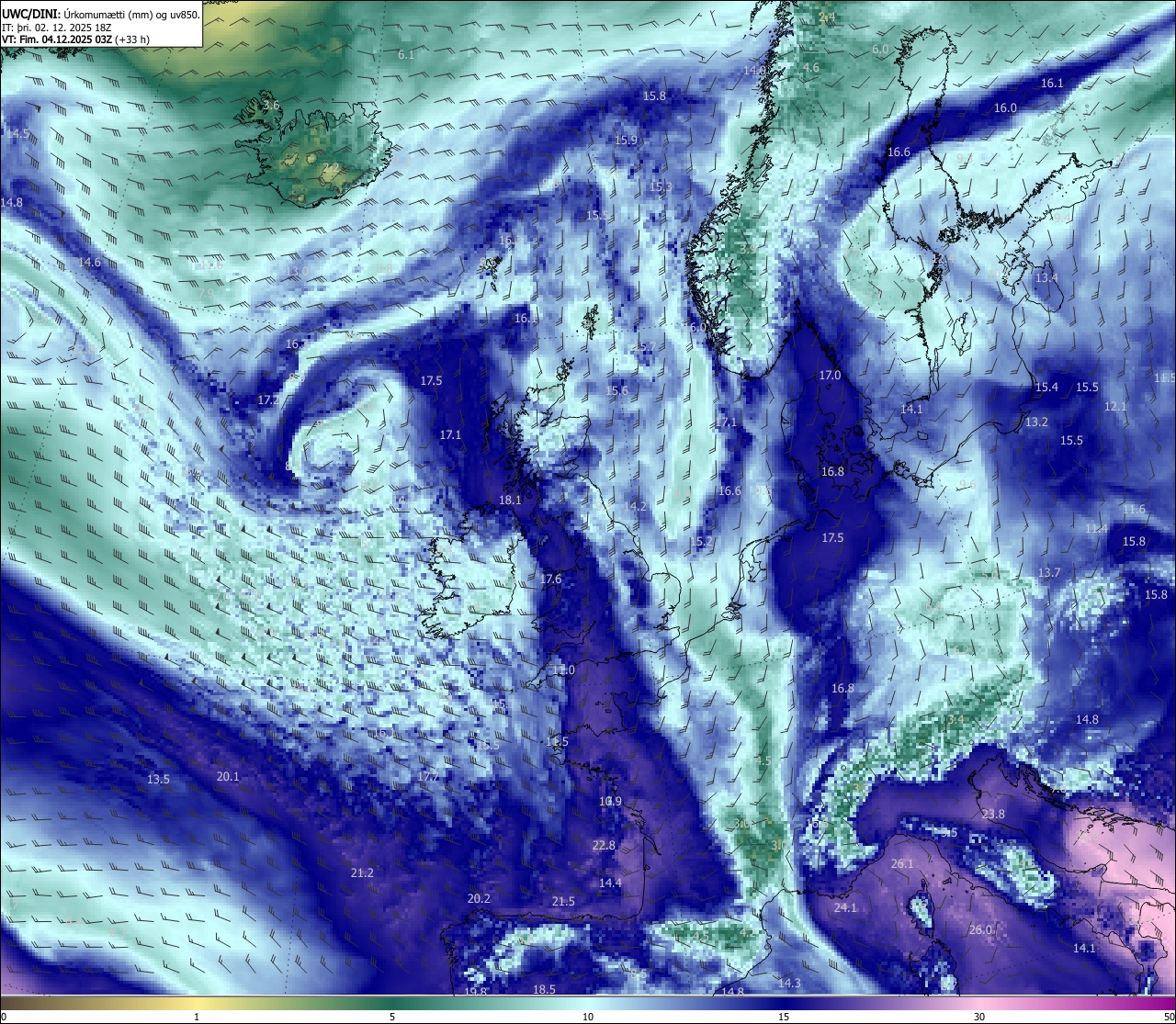This screenshot has width=1176, height=1024.
Task: Click the 17.2 value on the map
Action: click(x=268, y=400)
